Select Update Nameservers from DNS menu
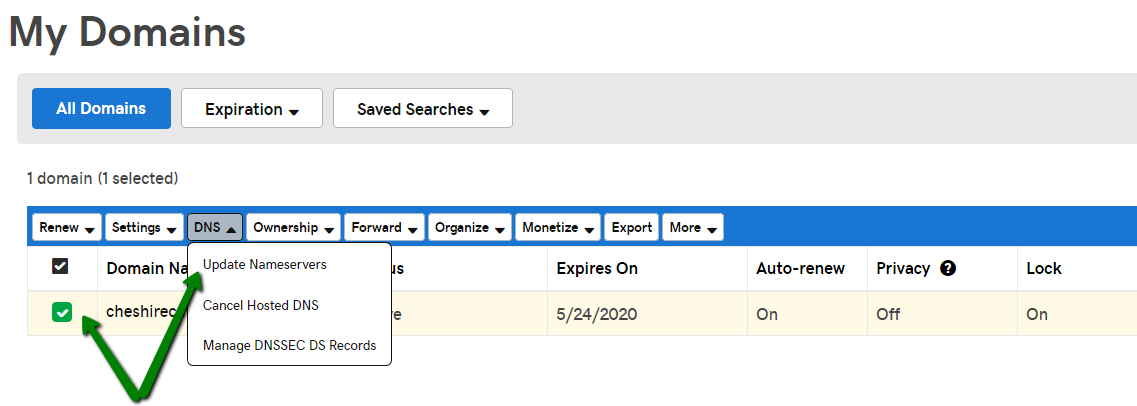This screenshot has width=1137, height=406. (x=265, y=265)
